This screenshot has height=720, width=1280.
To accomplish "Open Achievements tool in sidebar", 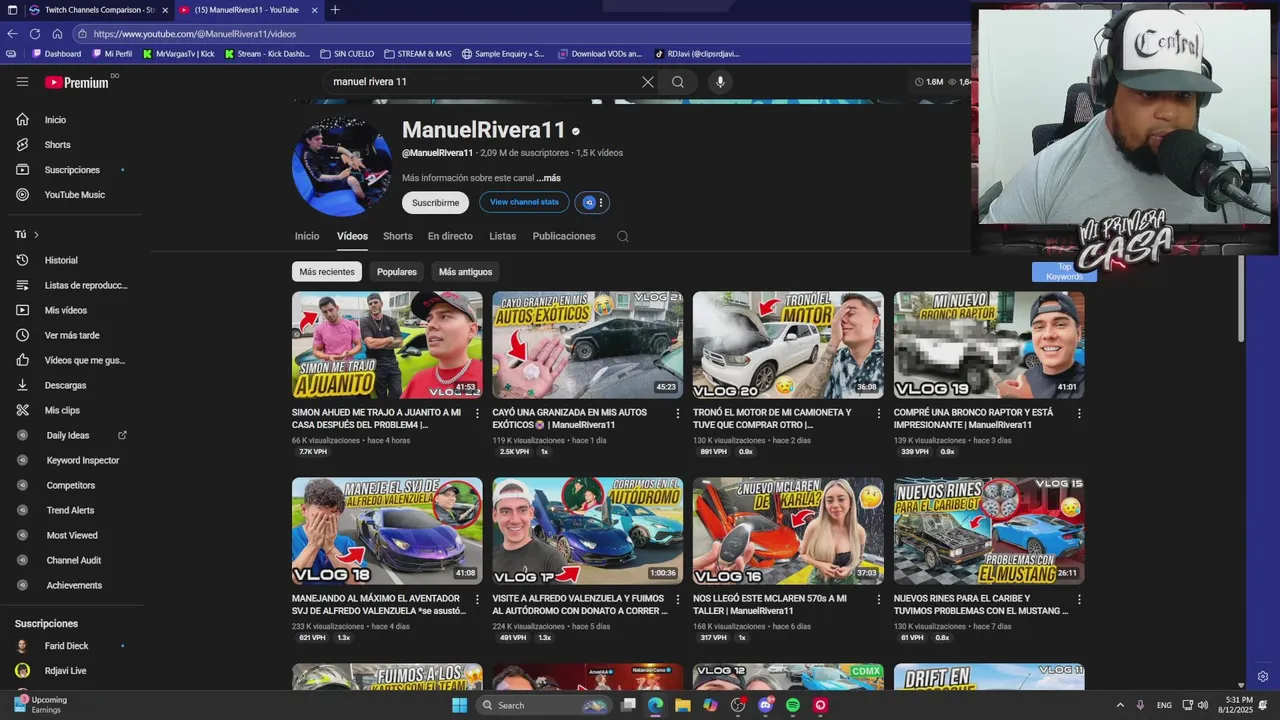I will pos(75,585).
